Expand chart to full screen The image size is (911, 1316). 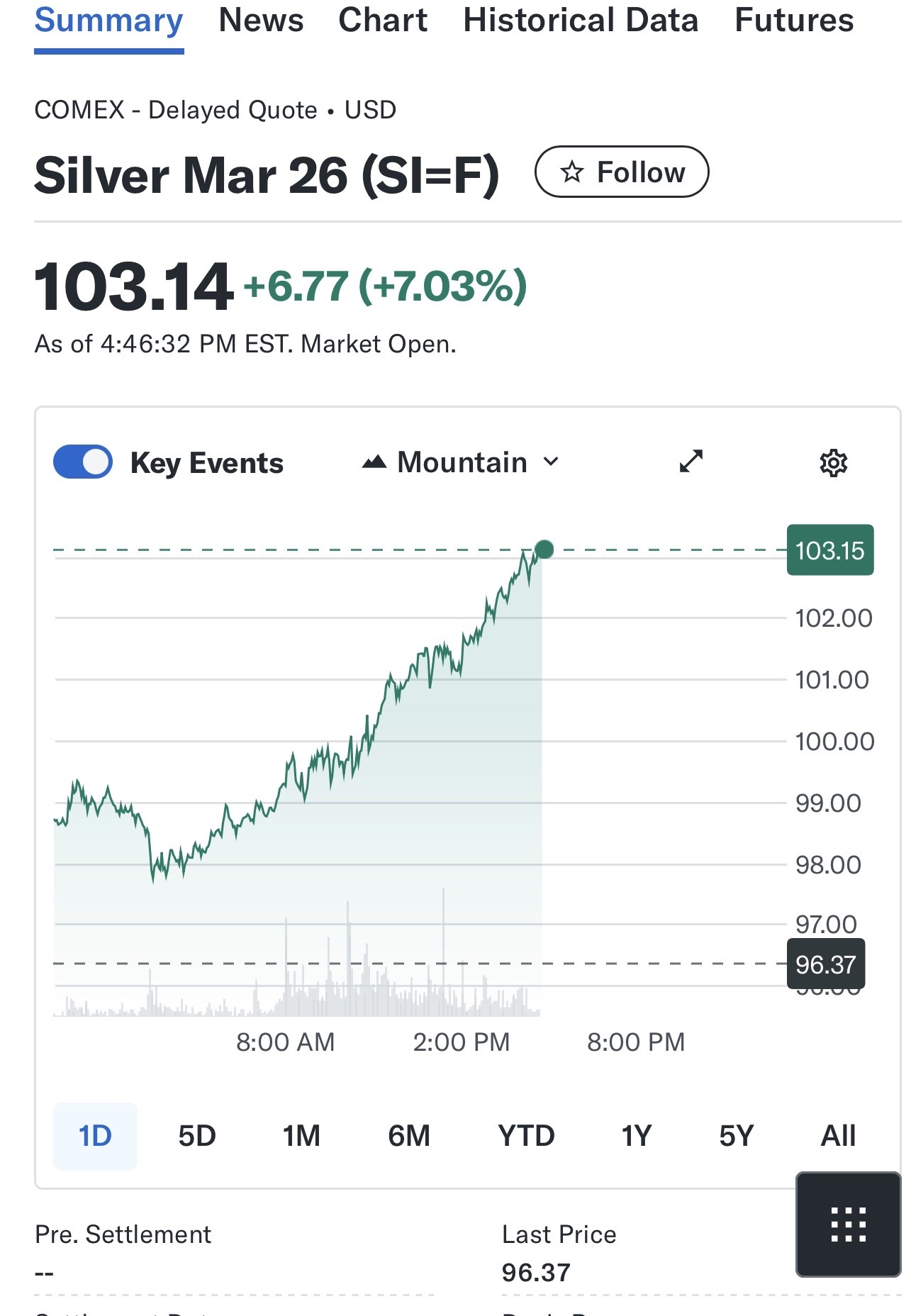tap(691, 462)
